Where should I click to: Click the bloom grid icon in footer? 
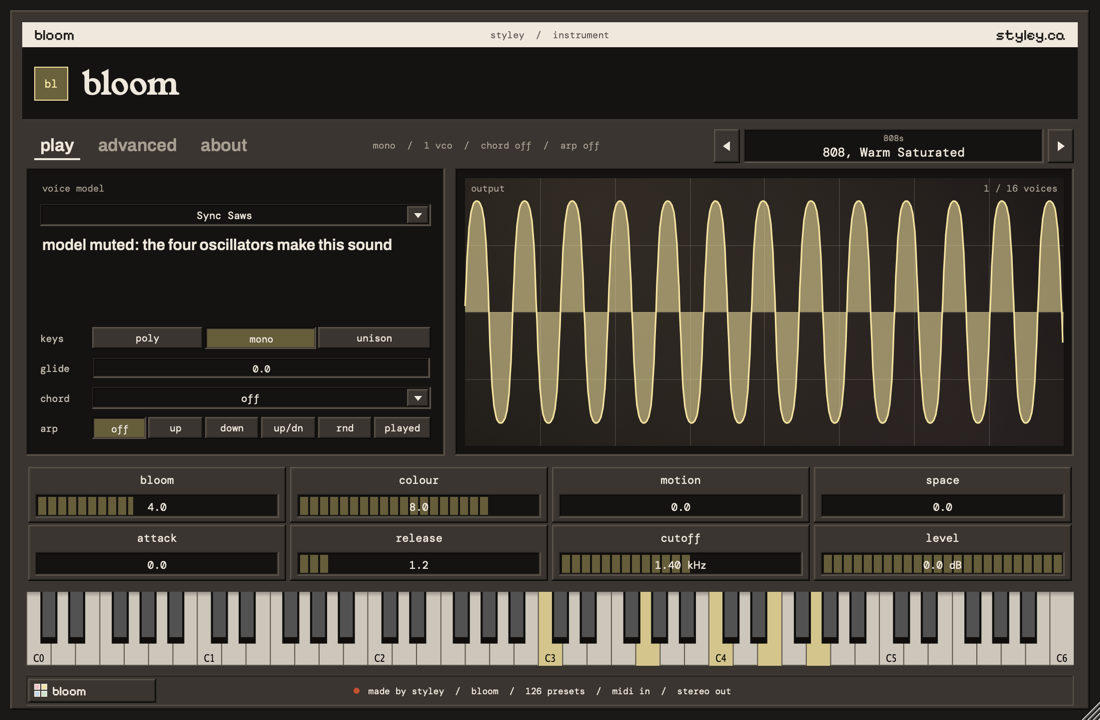pos(41,691)
